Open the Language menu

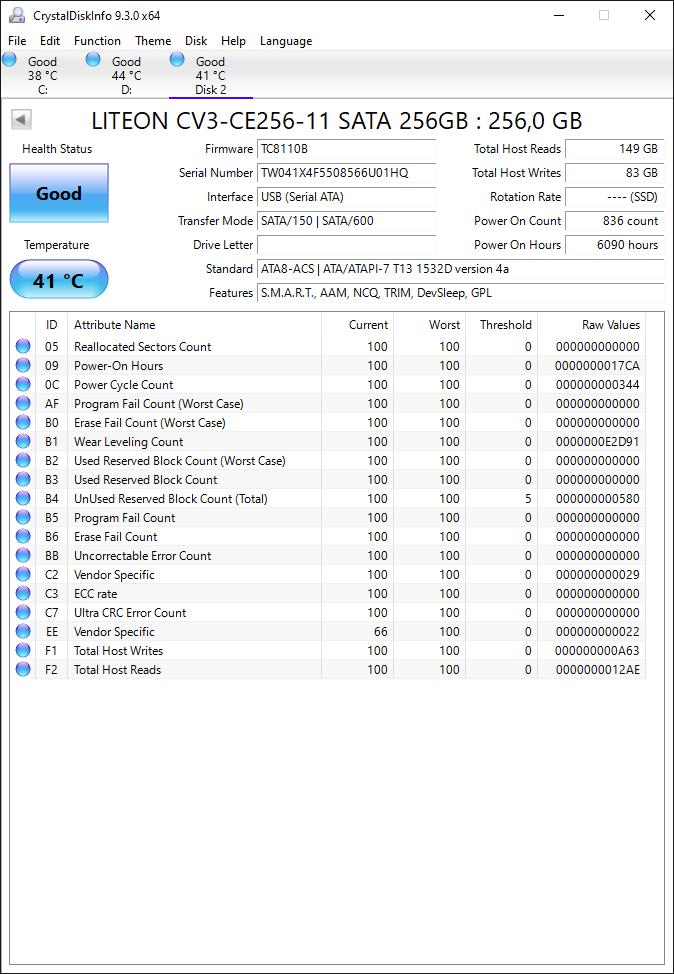pyautogui.click(x=286, y=41)
